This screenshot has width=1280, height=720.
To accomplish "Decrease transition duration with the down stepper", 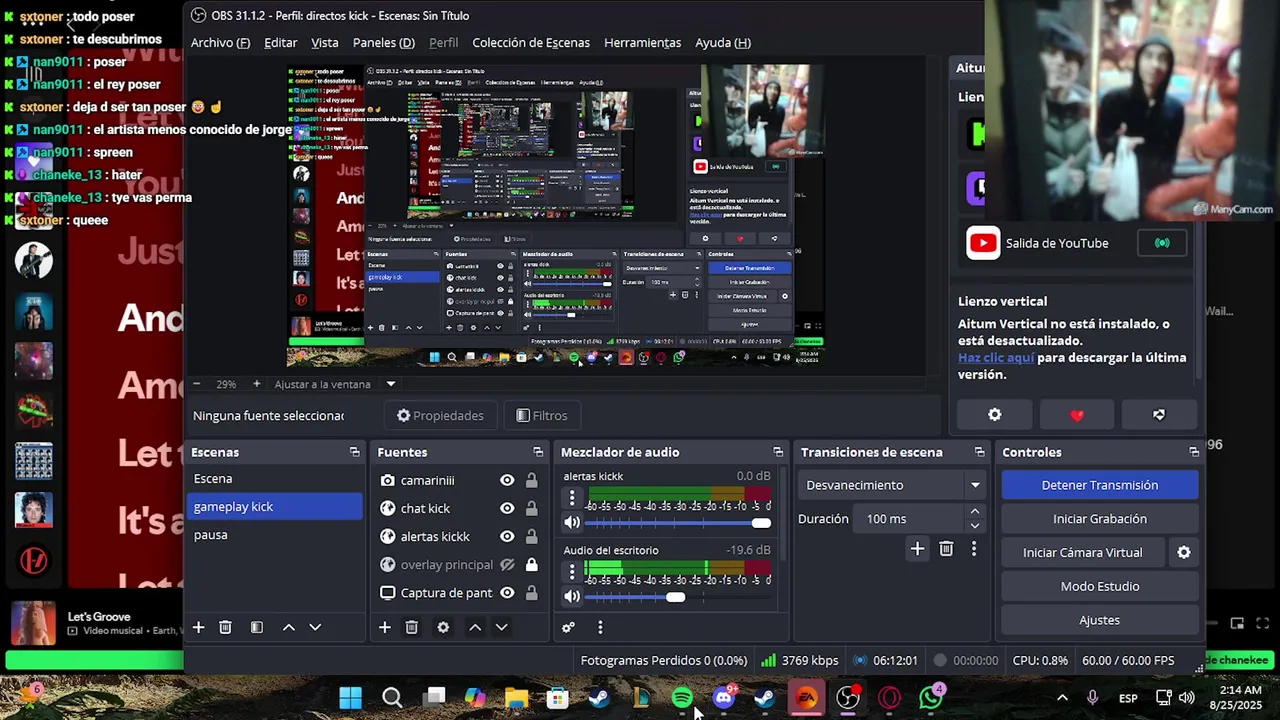I will pos(974,526).
